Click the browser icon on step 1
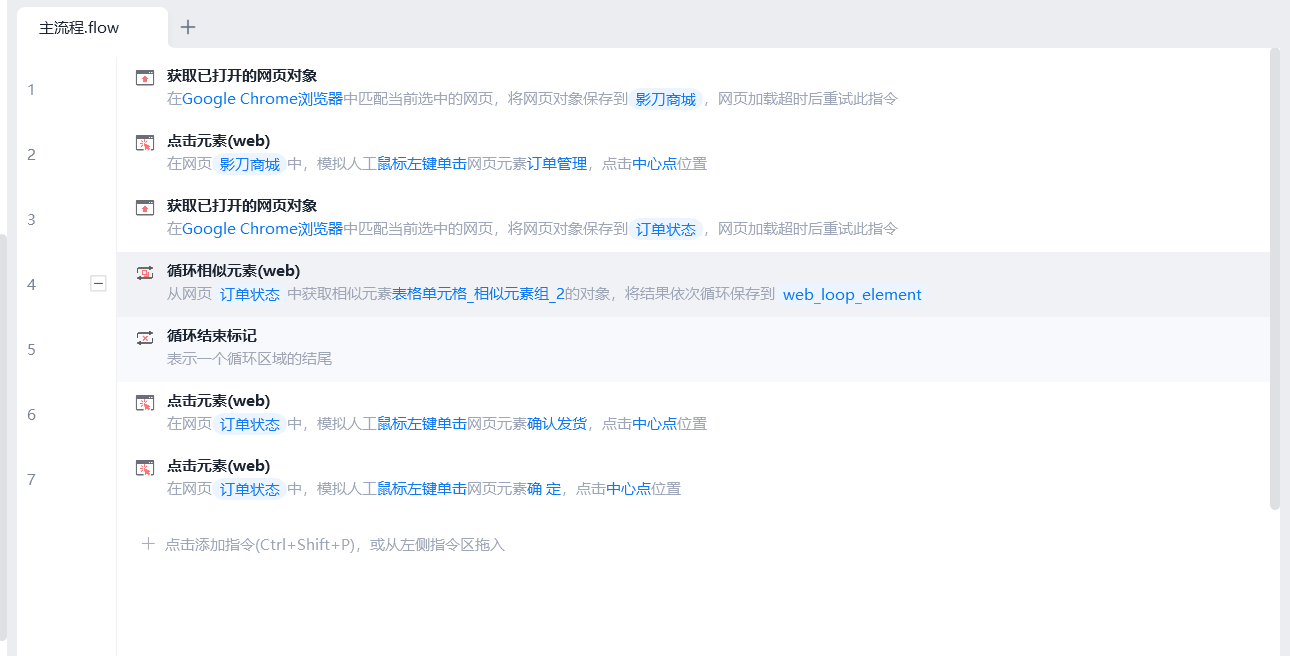1290x656 pixels. 145,77
